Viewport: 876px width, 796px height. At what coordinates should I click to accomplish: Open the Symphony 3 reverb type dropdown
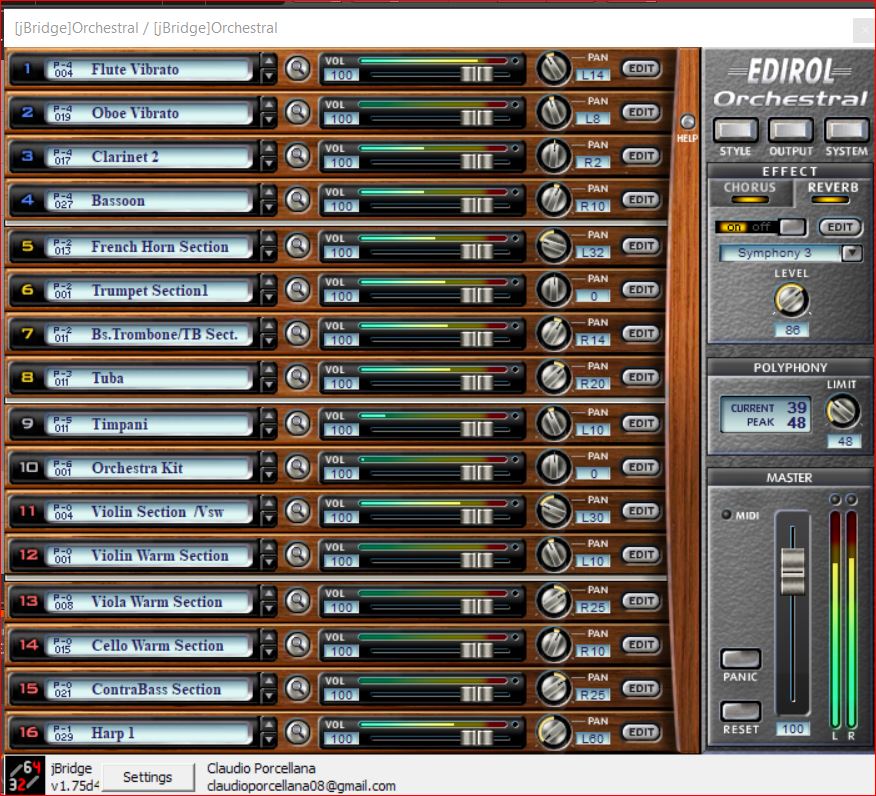(x=852, y=253)
